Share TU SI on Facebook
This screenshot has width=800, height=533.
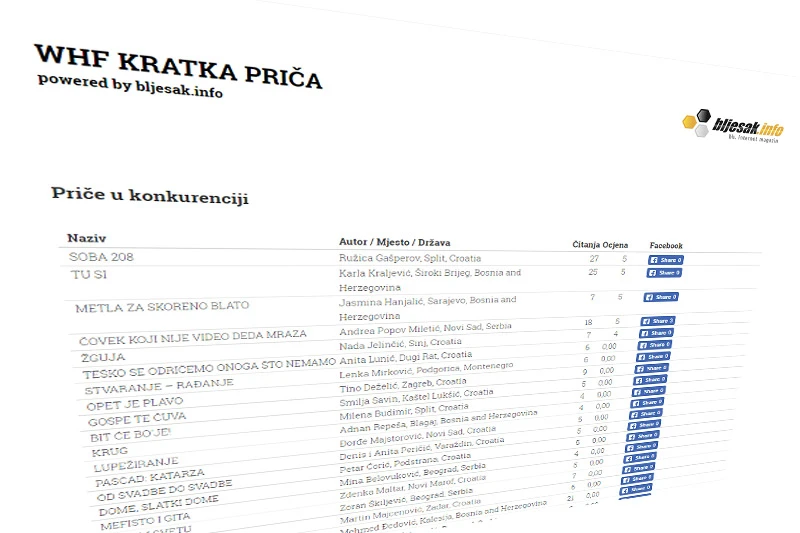[x=664, y=273]
